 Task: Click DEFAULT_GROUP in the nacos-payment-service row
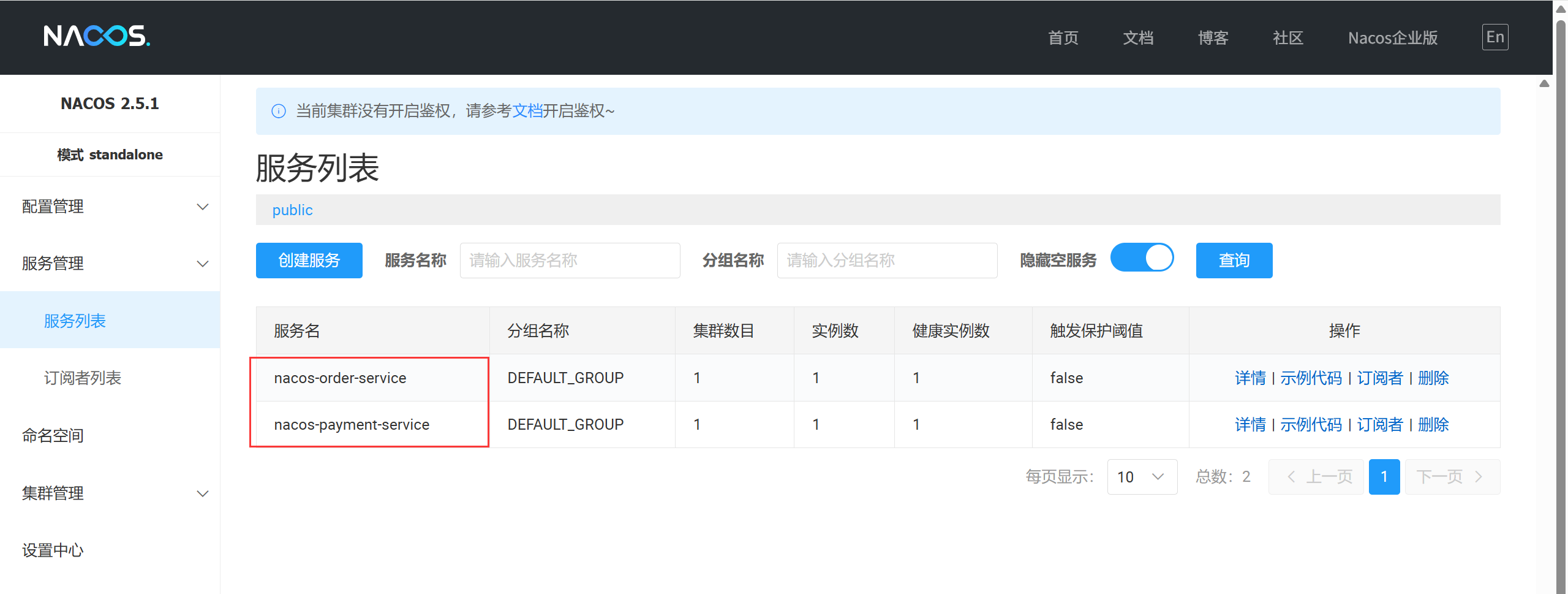coord(565,425)
